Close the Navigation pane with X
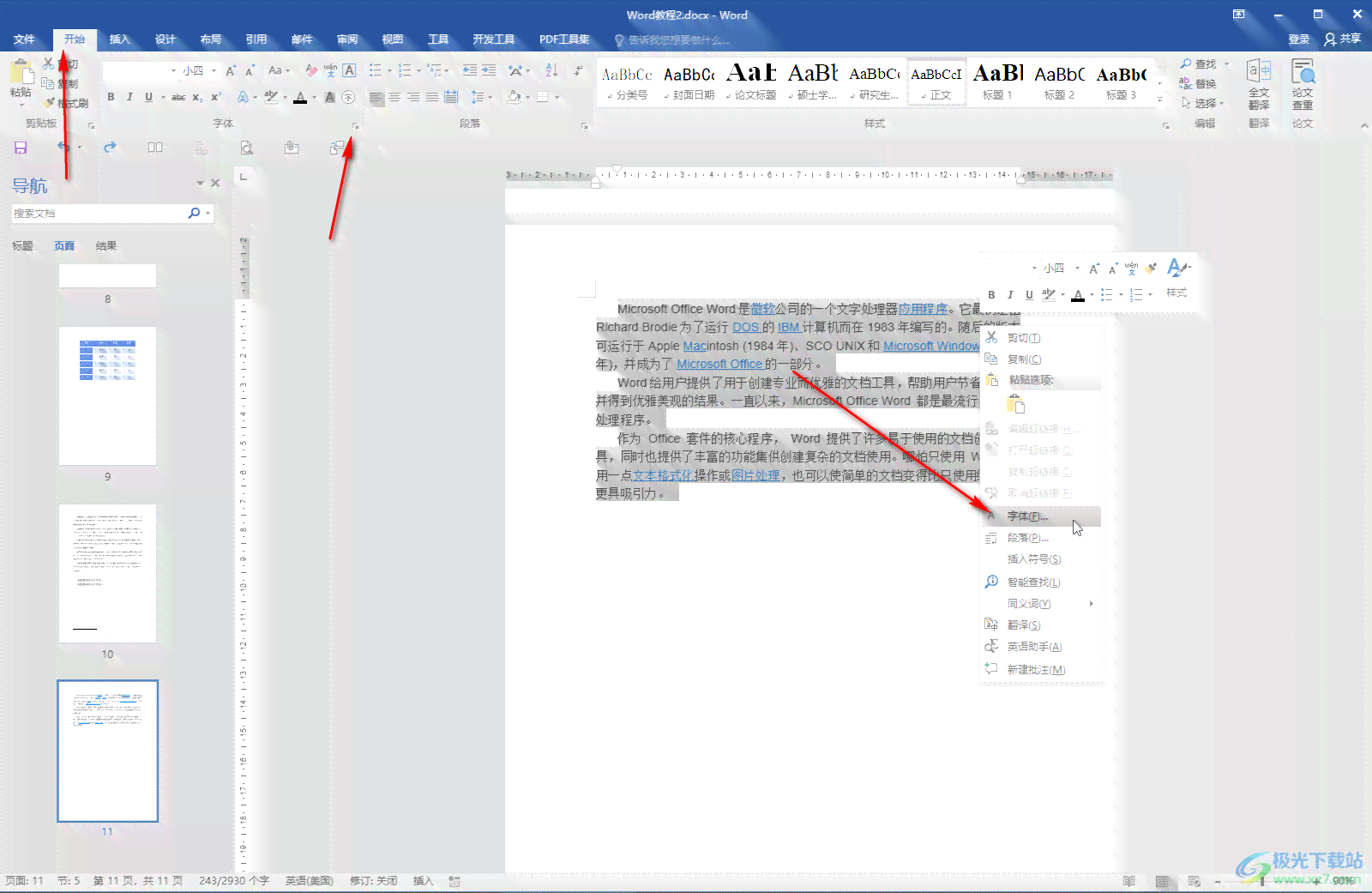 click(x=215, y=183)
